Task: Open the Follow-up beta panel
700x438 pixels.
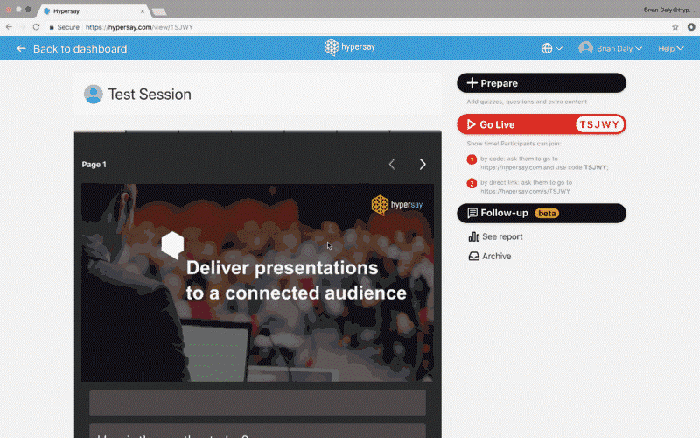Action: (542, 213)
